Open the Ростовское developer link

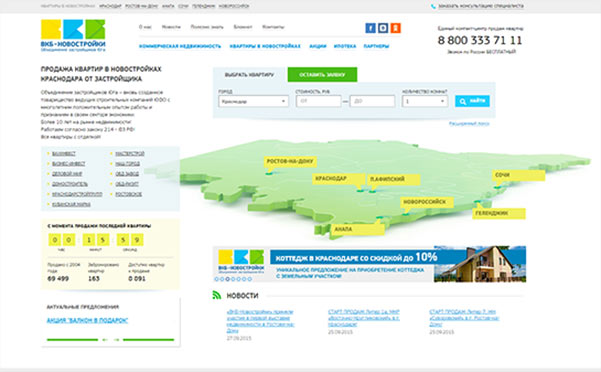point(129,194)
